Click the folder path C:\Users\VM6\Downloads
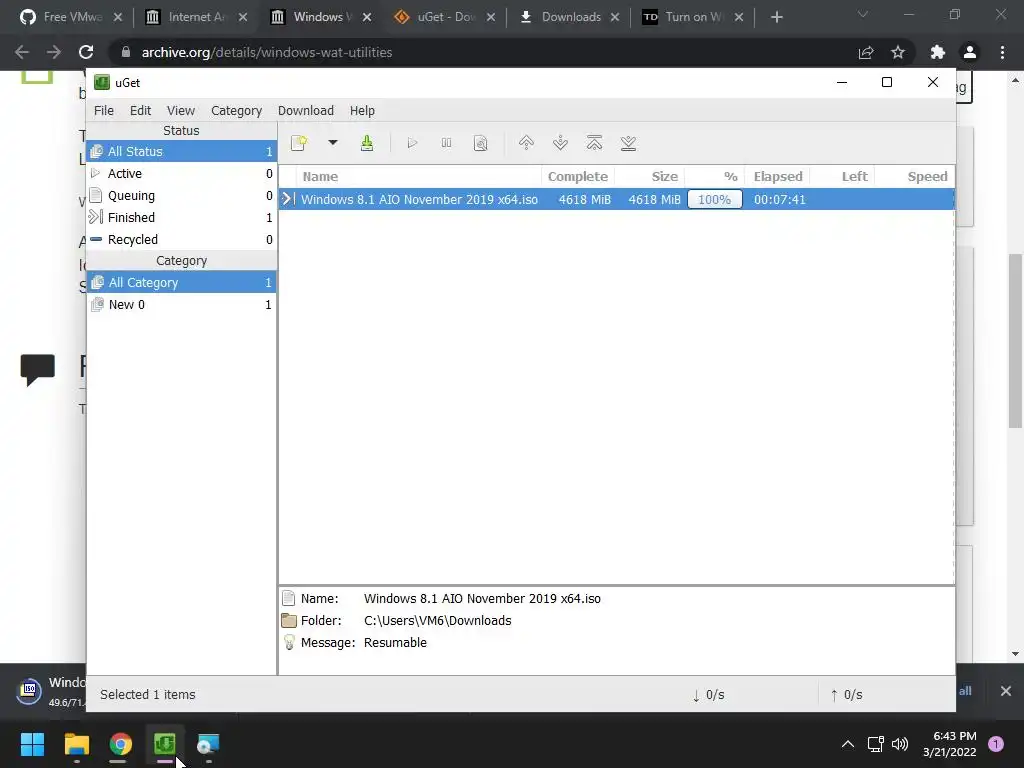The width and height of the screenshot is (1024, 768). pos(438,621)
